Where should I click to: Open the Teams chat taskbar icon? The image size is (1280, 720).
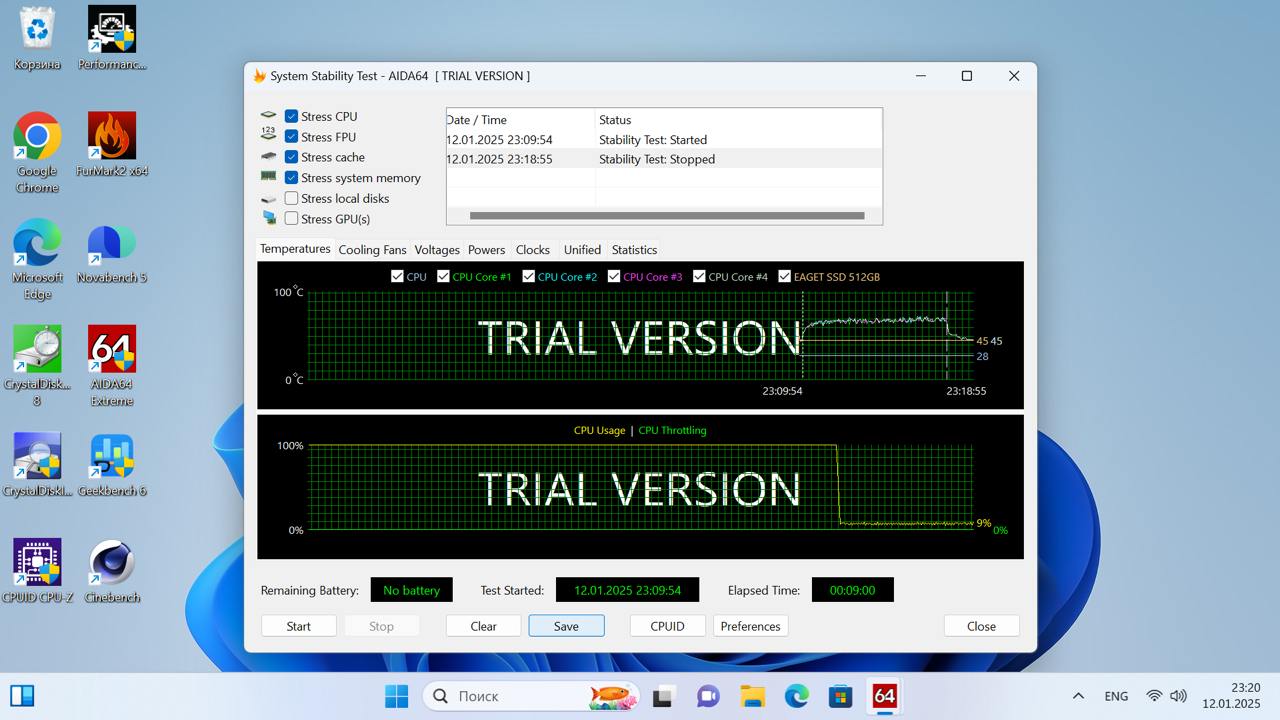point(708,696)
